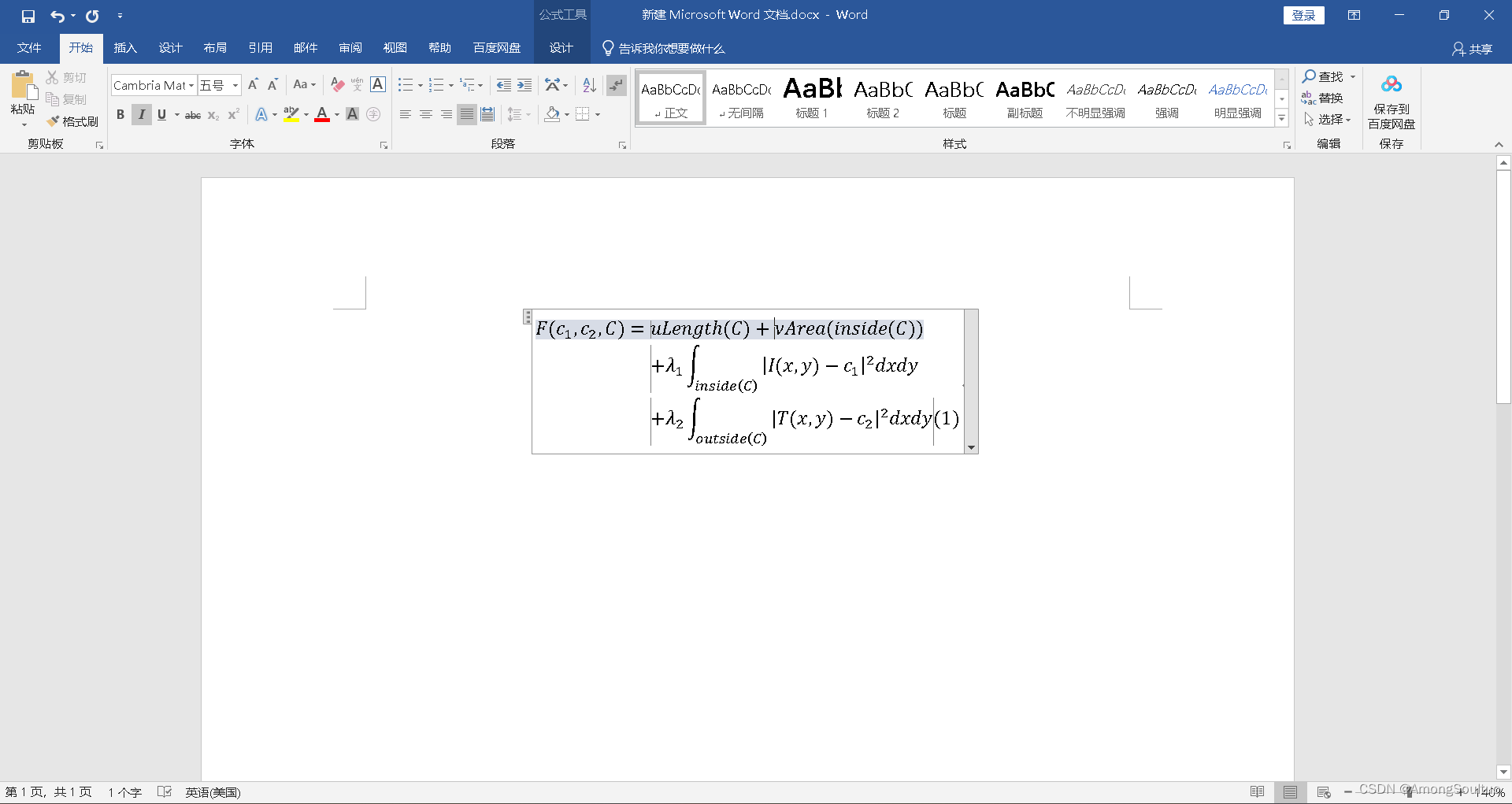Redo with the repeat arrow icon

click(x=92, y=16)
